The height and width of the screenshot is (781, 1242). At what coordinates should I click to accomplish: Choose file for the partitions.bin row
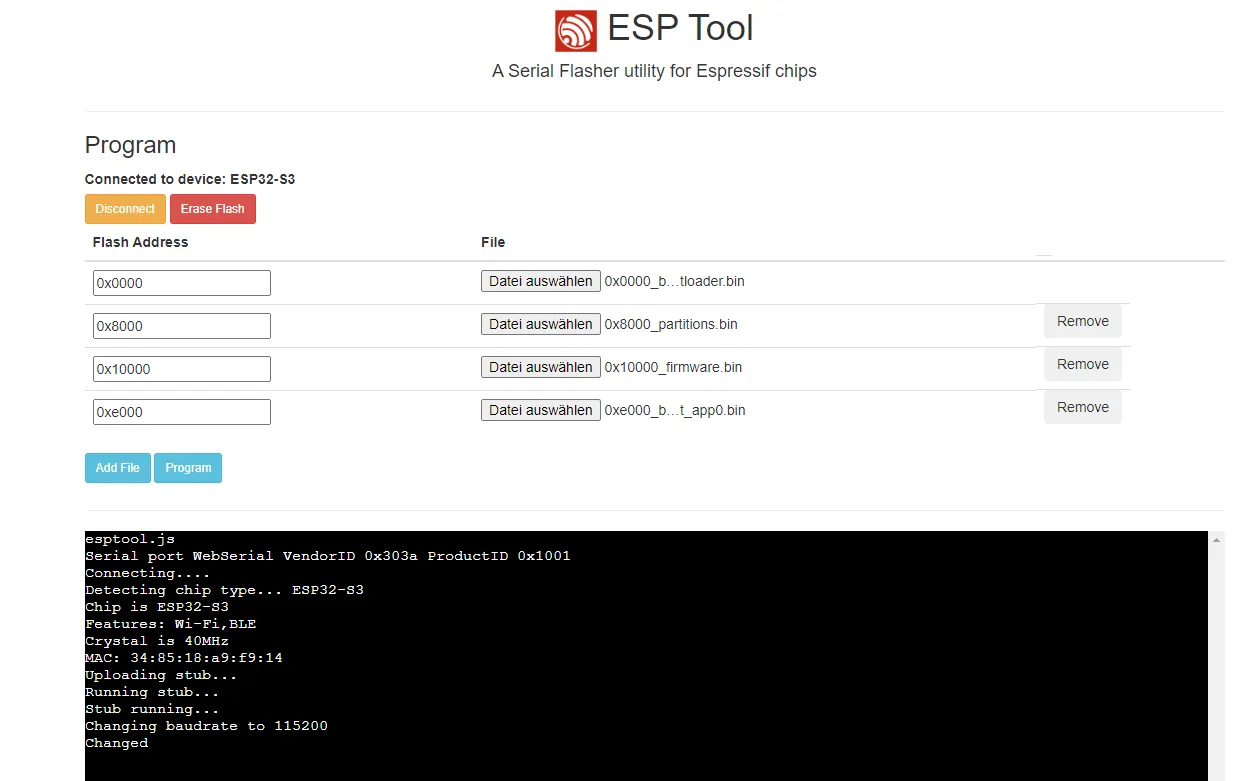click(x=541, y=324)
